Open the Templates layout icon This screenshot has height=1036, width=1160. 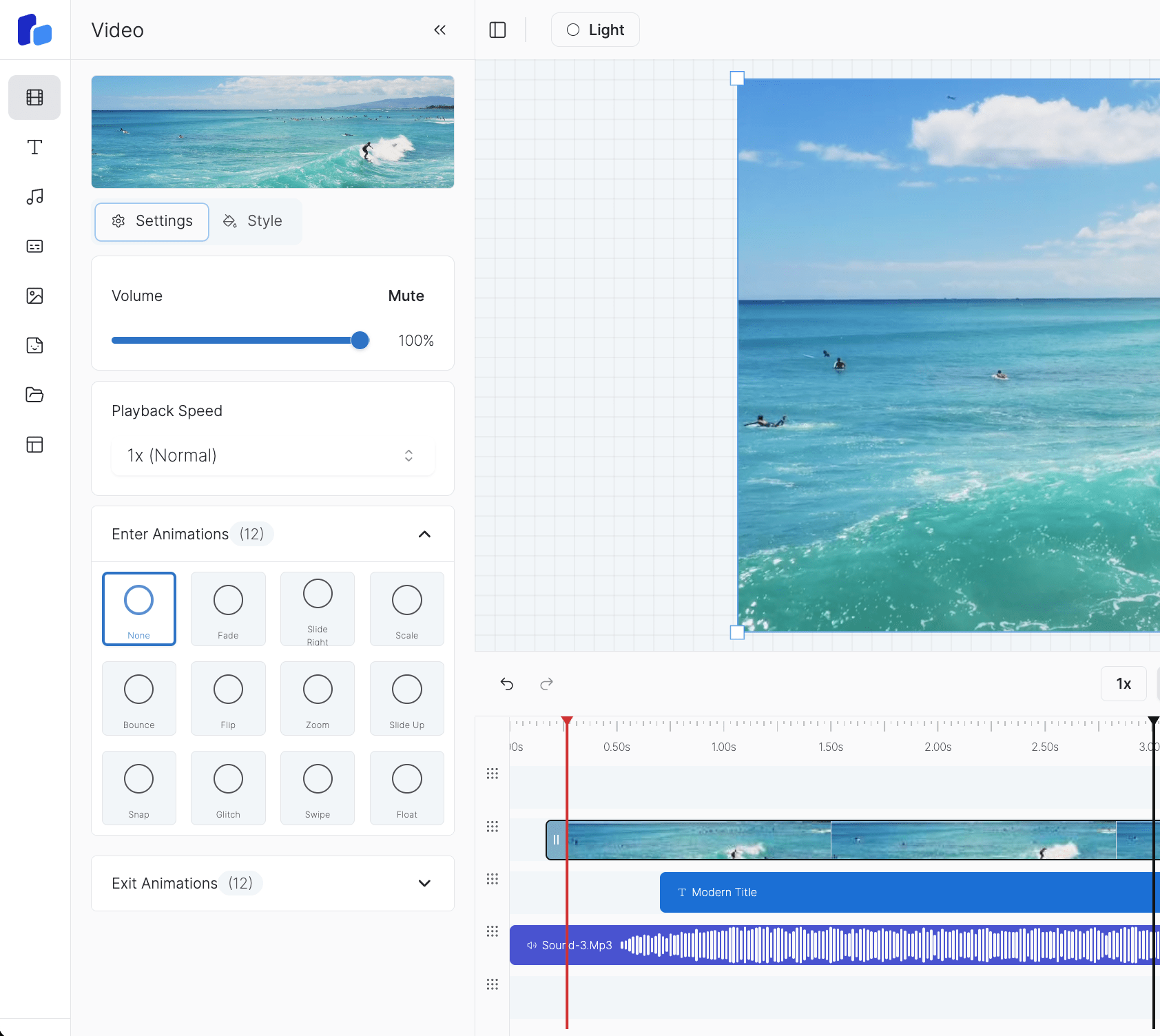coord(34,444)
